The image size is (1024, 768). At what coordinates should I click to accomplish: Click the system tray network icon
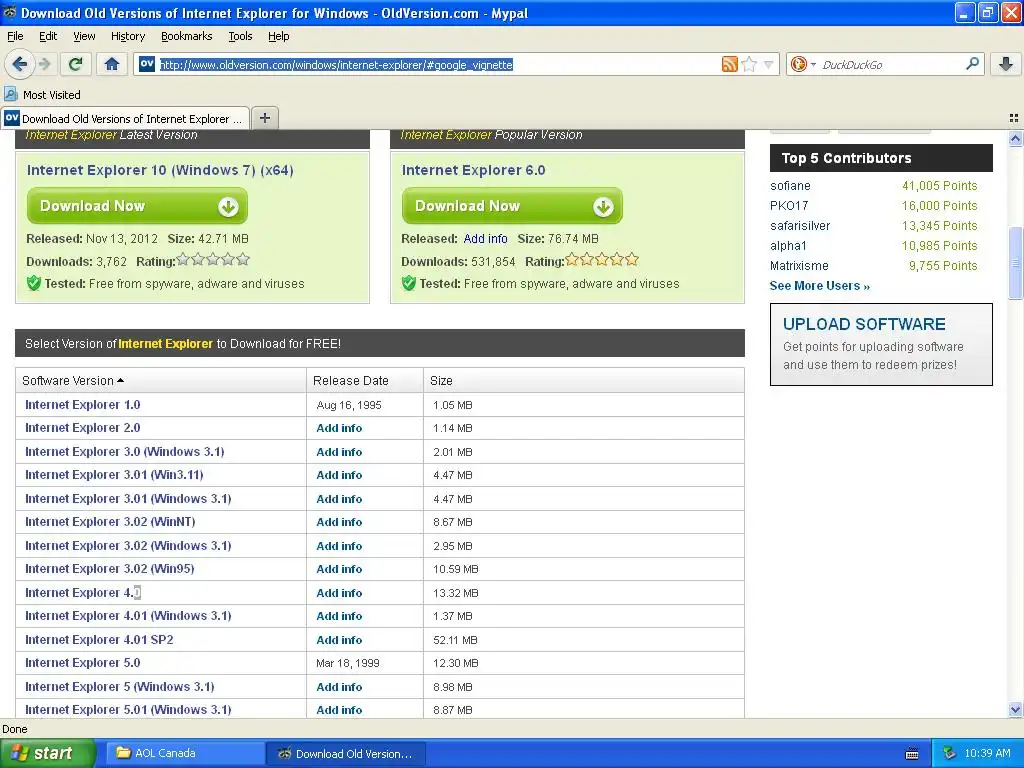[950, 754]
